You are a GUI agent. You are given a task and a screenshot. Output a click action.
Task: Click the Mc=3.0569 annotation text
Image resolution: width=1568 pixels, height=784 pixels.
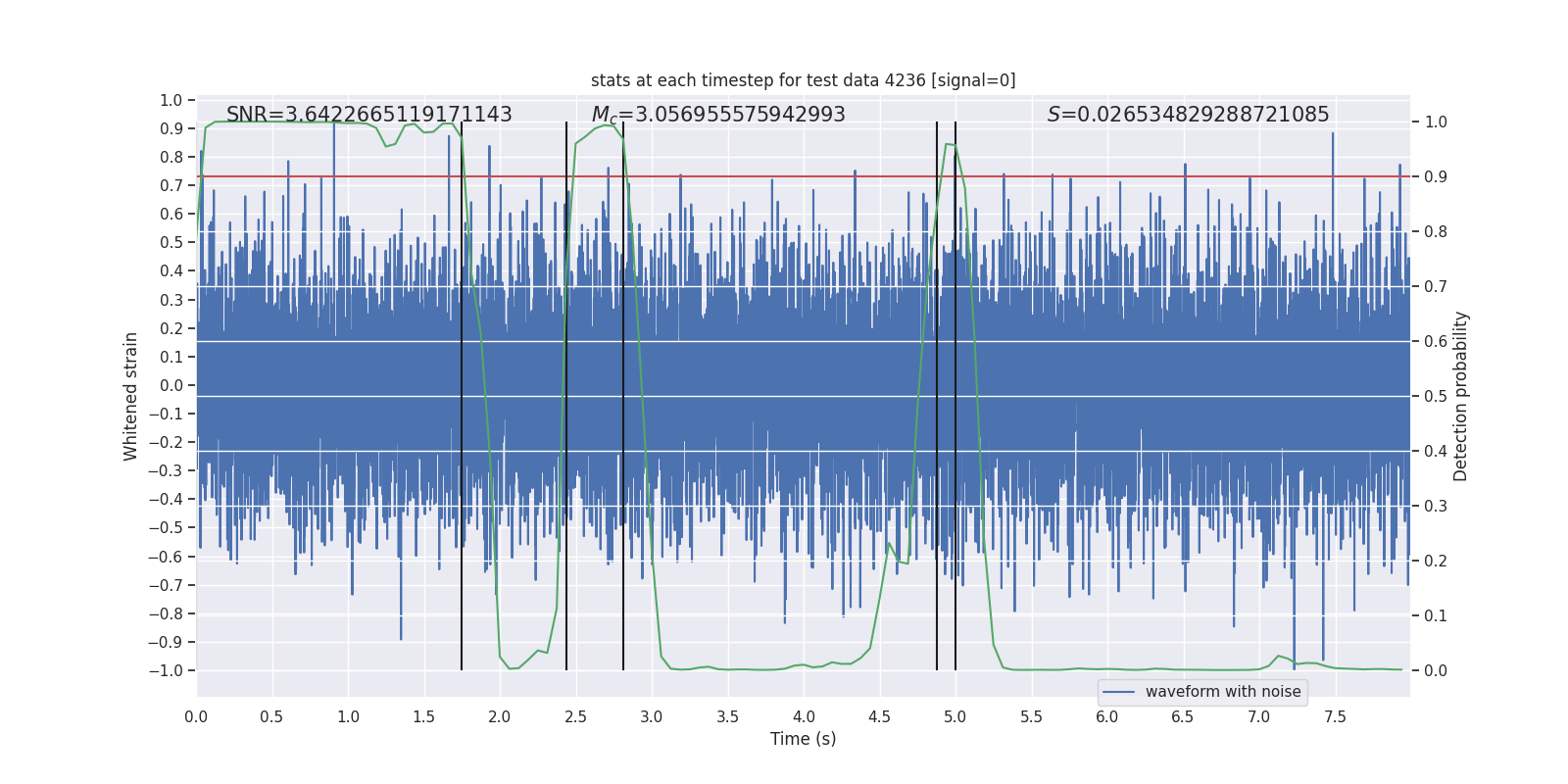coord(718,115)
